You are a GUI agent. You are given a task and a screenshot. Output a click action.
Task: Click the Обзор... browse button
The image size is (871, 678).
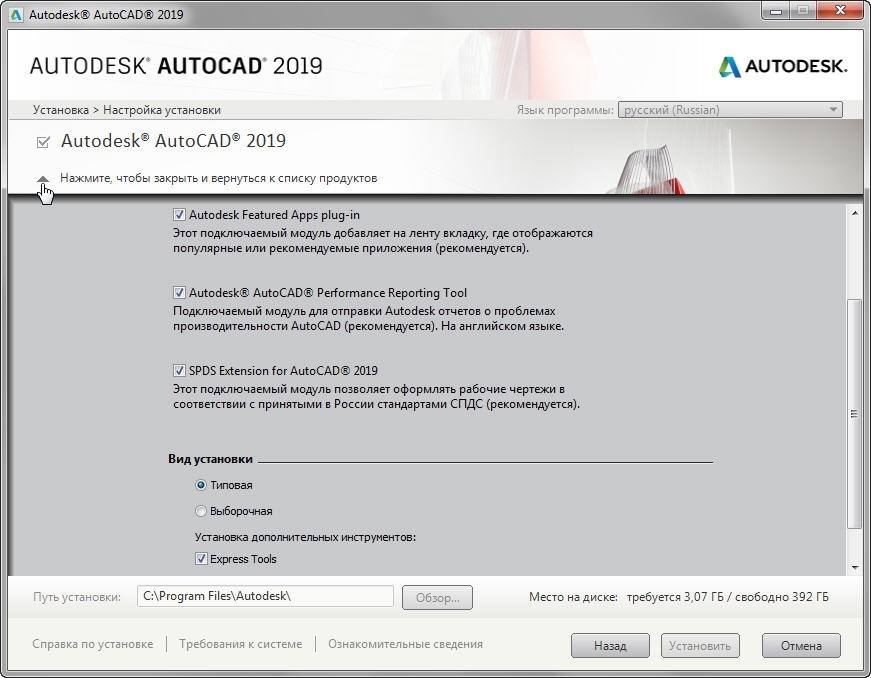click(437, 597)
